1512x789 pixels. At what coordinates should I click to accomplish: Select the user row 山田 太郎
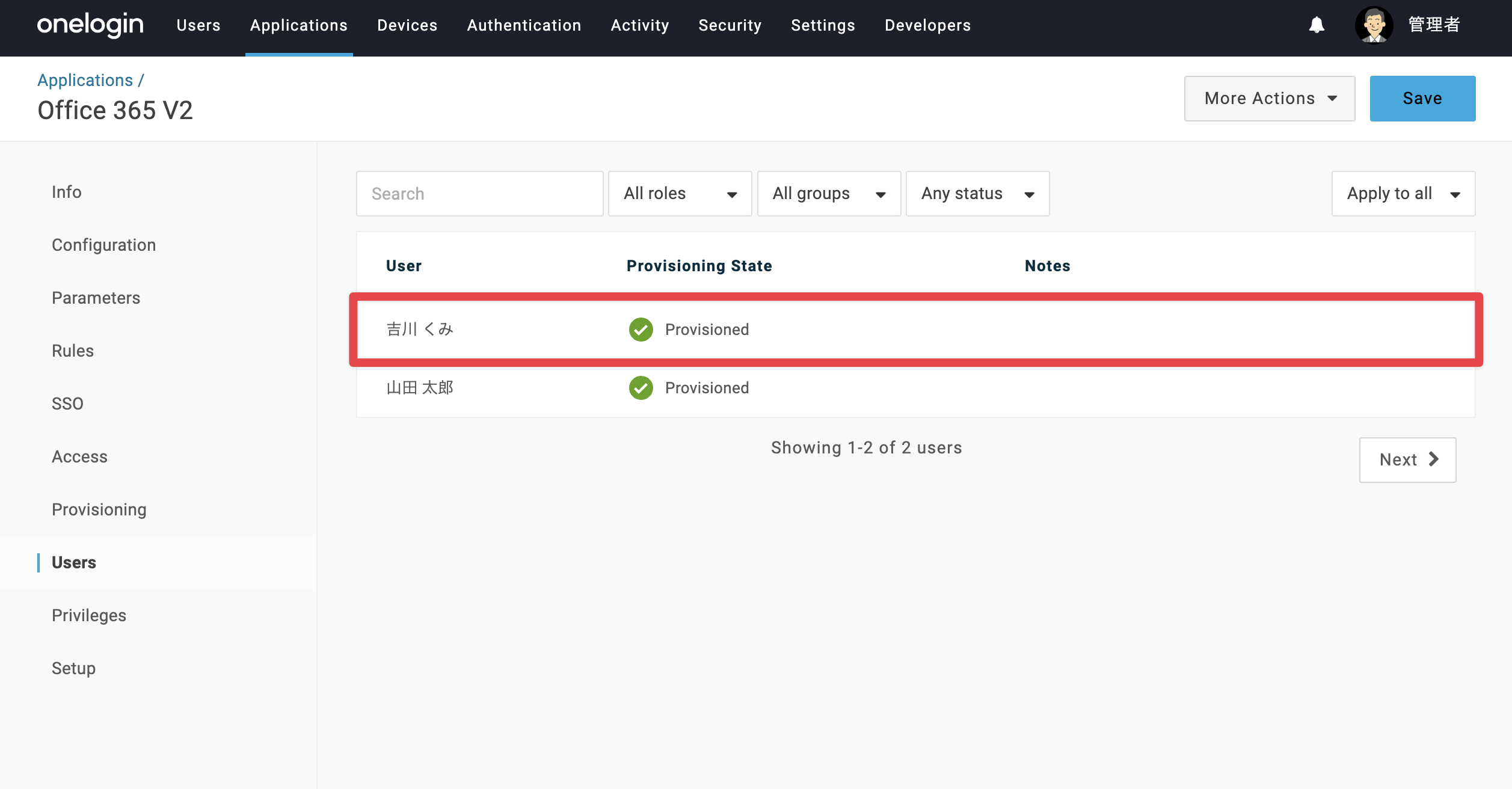916,388
